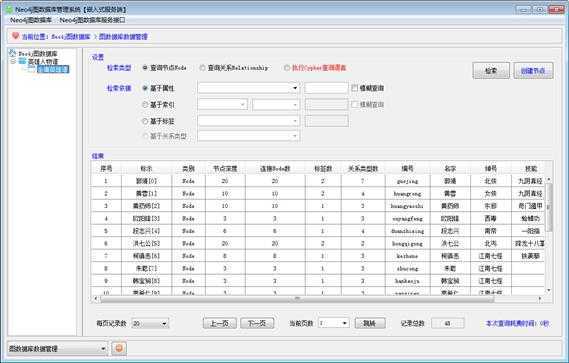Click the results table scroll-down arrow
This screenshot has height=363, width=569.
coord(549,290)
